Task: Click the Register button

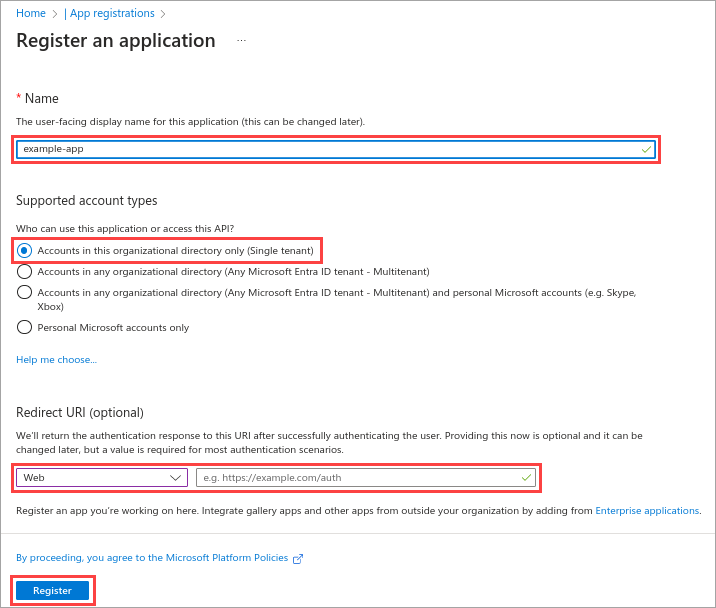Action: (x=53, y=591)
